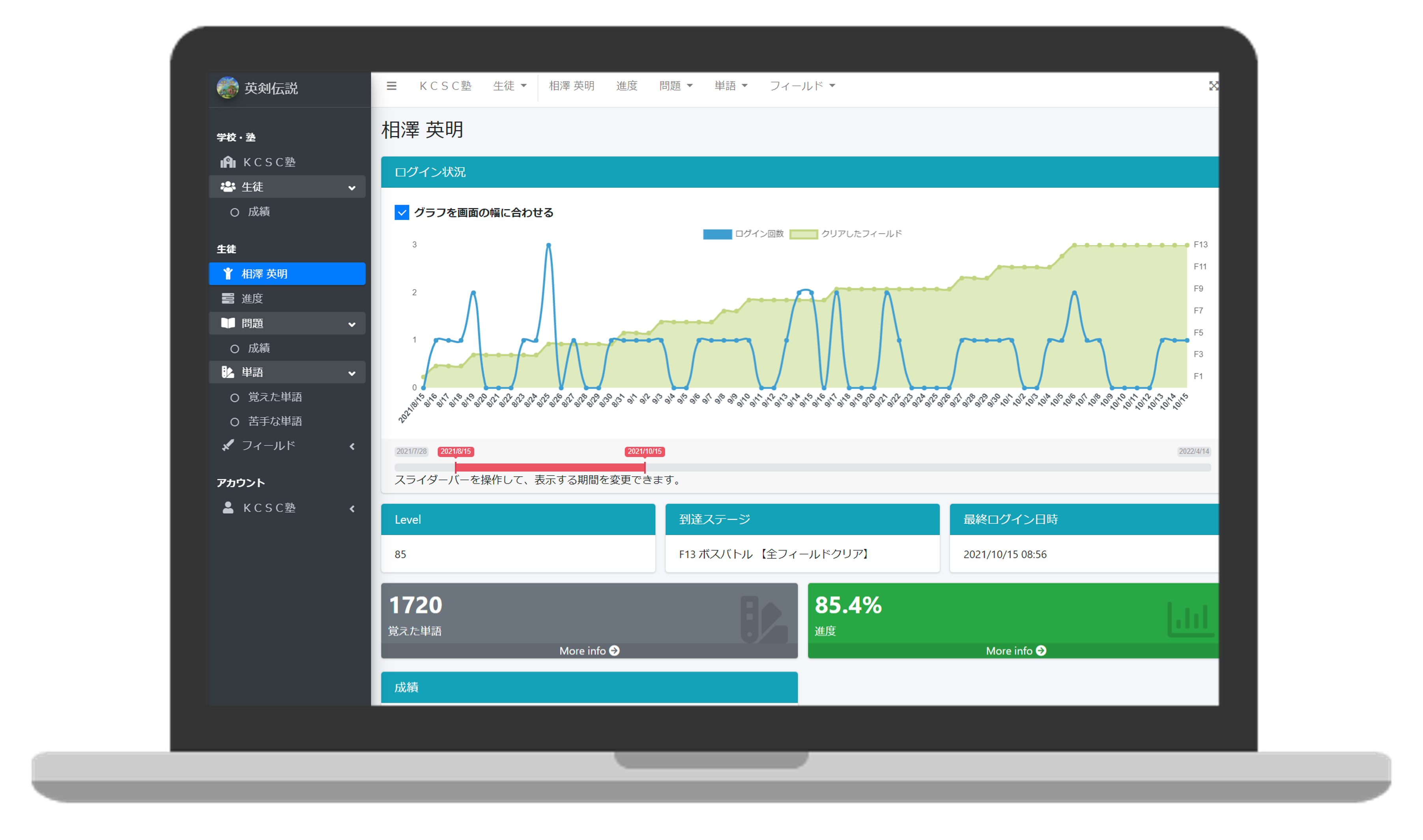Click the chart icon on 85.4% card

pyautogui.click(x=1190, y=620)
